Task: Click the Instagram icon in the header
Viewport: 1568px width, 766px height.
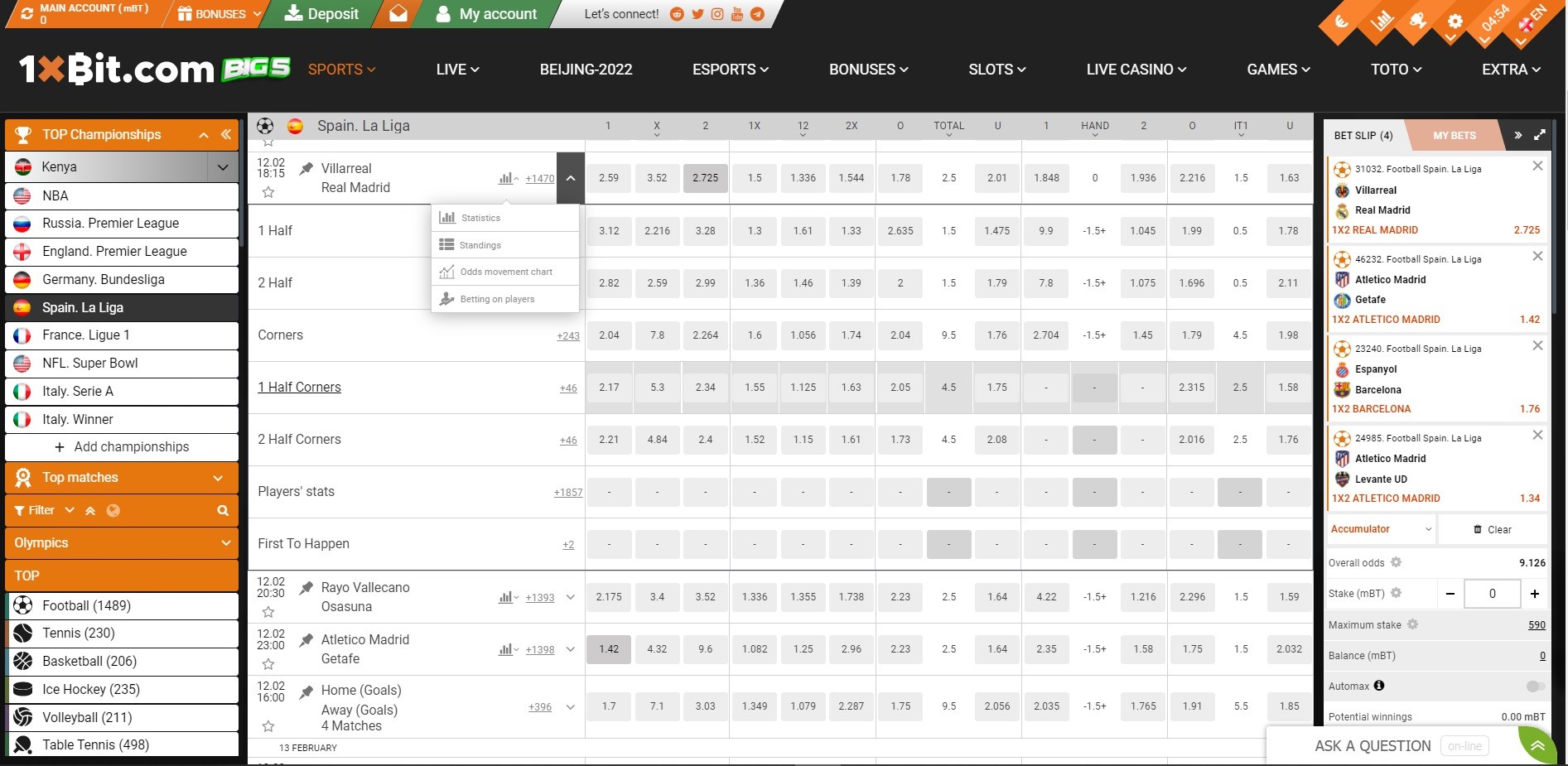Action: tap(717, 14)
